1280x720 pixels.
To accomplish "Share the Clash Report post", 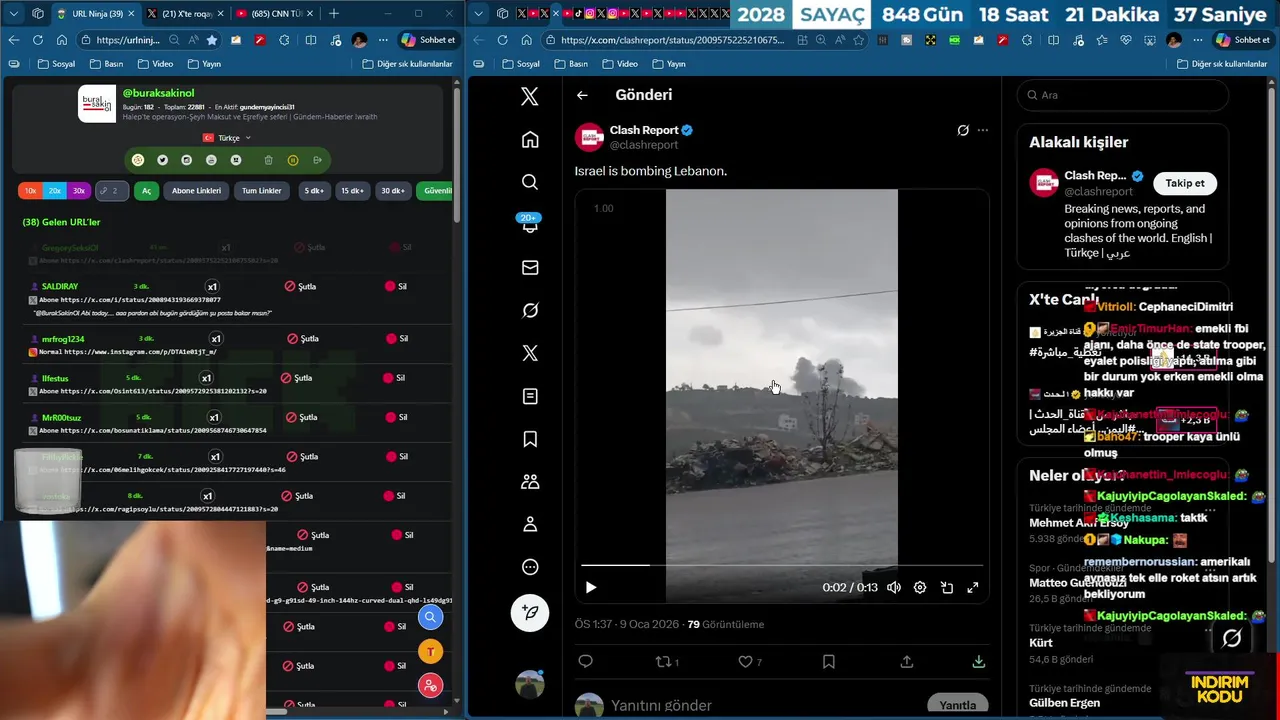I will coord(907,661).
